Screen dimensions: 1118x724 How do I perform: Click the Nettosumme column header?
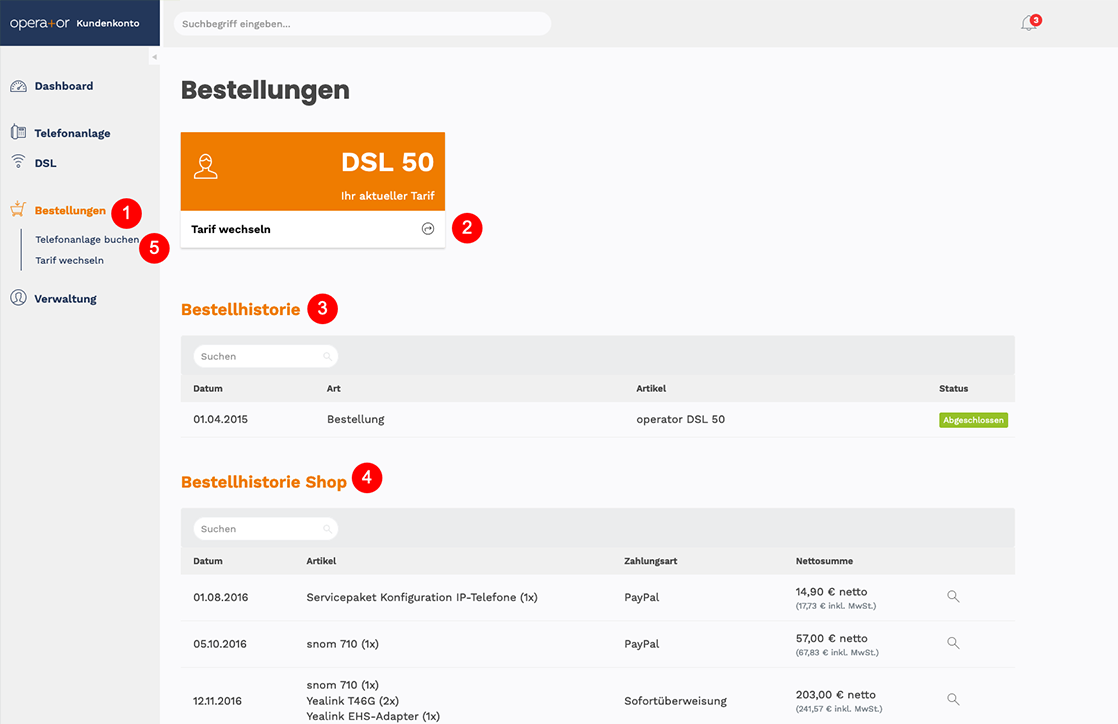tap(824, 561)
